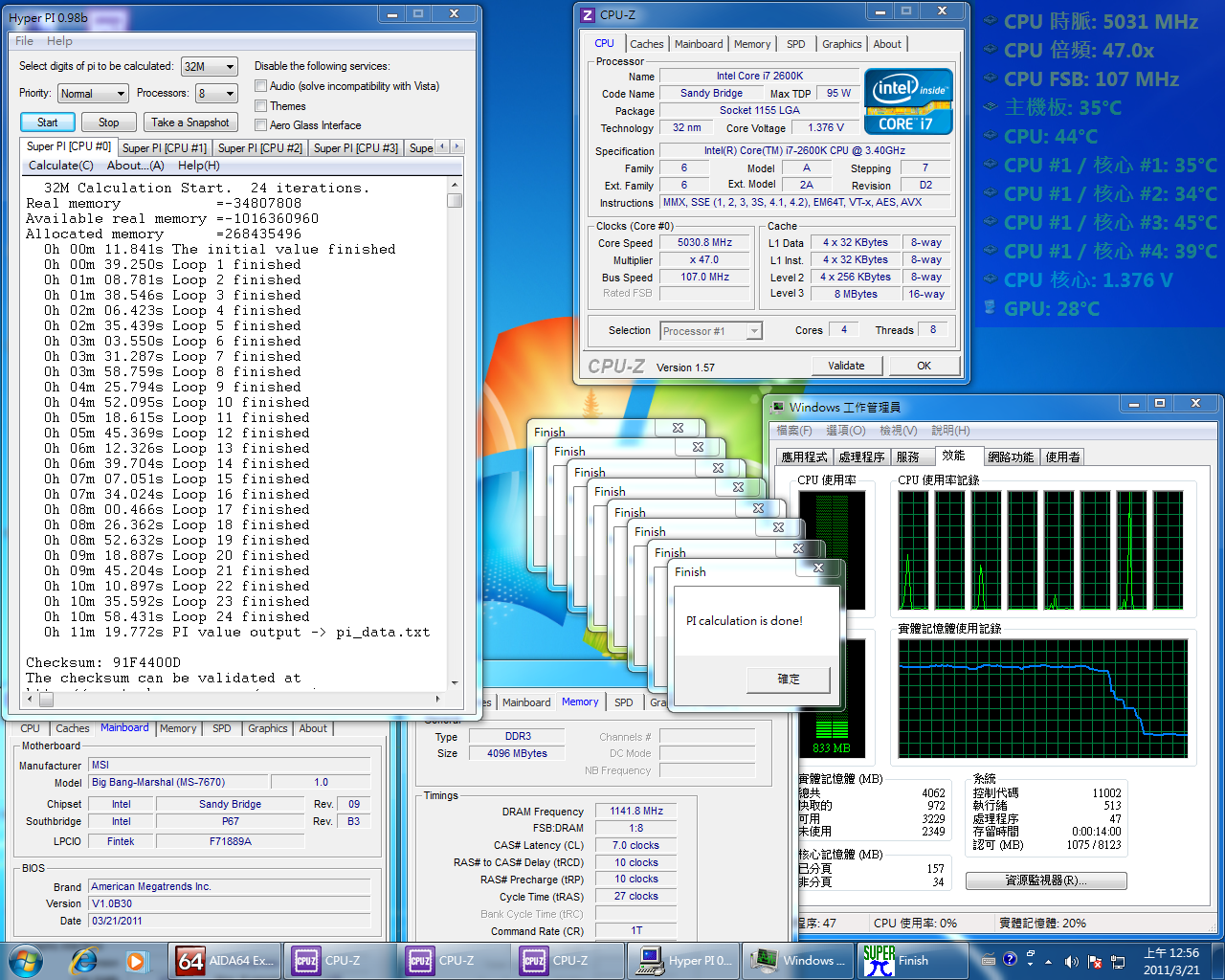Image resolution: width=1225 pixels, height=980 pixels.
Task: Click 確定 in the Finish dialog
Action: [788, 679]
